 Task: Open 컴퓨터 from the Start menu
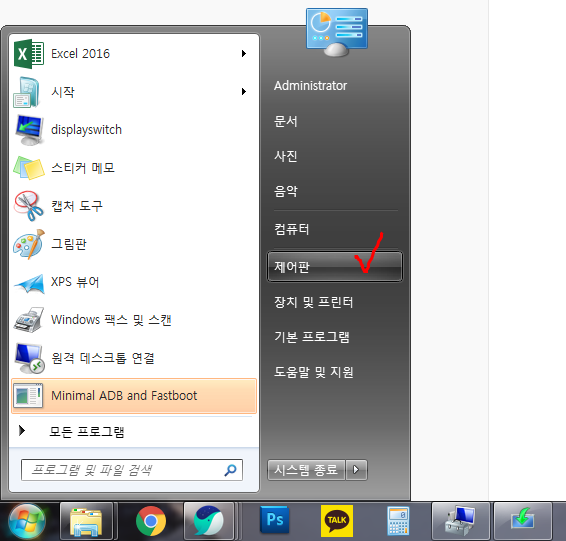click(291, 229)
